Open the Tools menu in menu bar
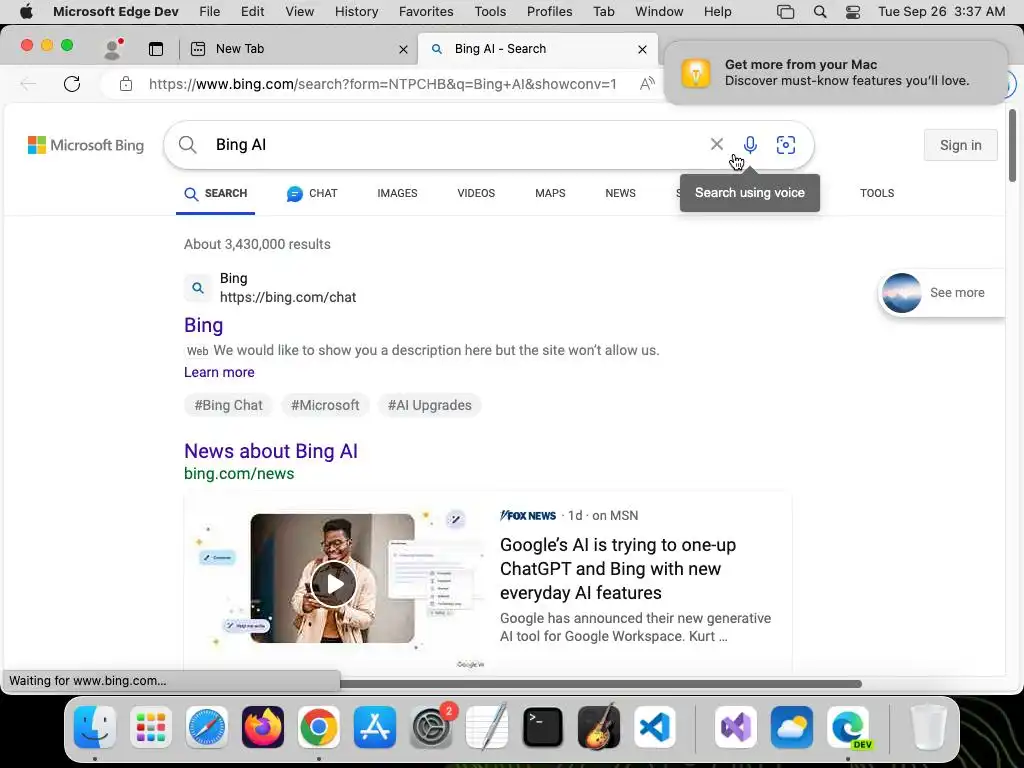This screenshot has width=1024, height=768. click(490, 12)
